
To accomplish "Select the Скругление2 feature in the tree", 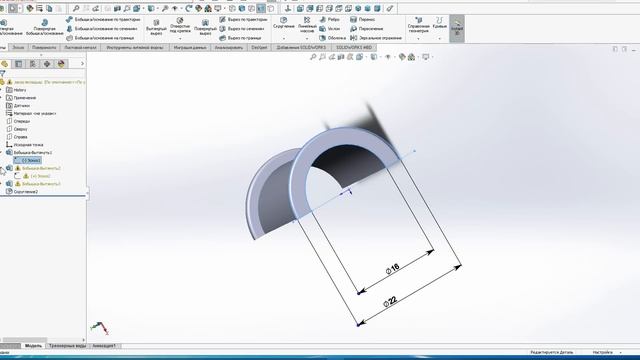I will tap(22, 191).
